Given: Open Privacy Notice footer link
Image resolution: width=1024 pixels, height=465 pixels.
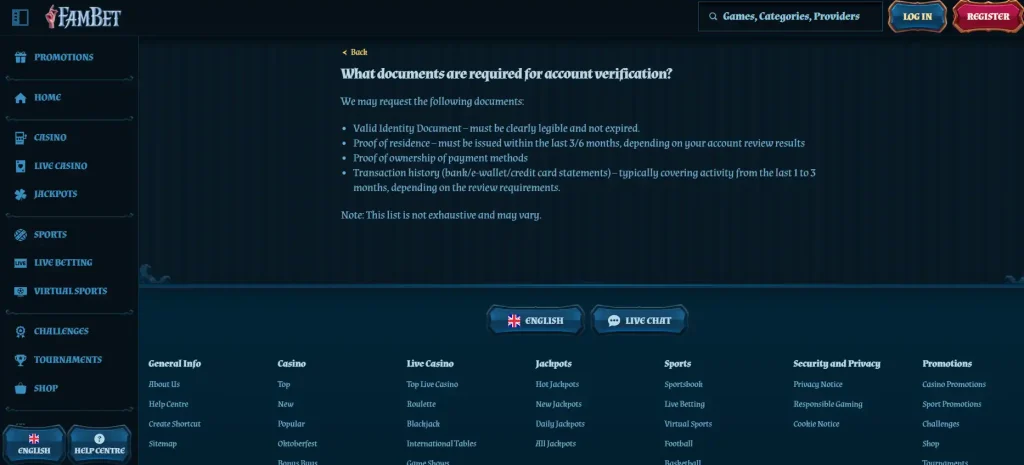Looking at the screenshot, I should tap(818, 384).
